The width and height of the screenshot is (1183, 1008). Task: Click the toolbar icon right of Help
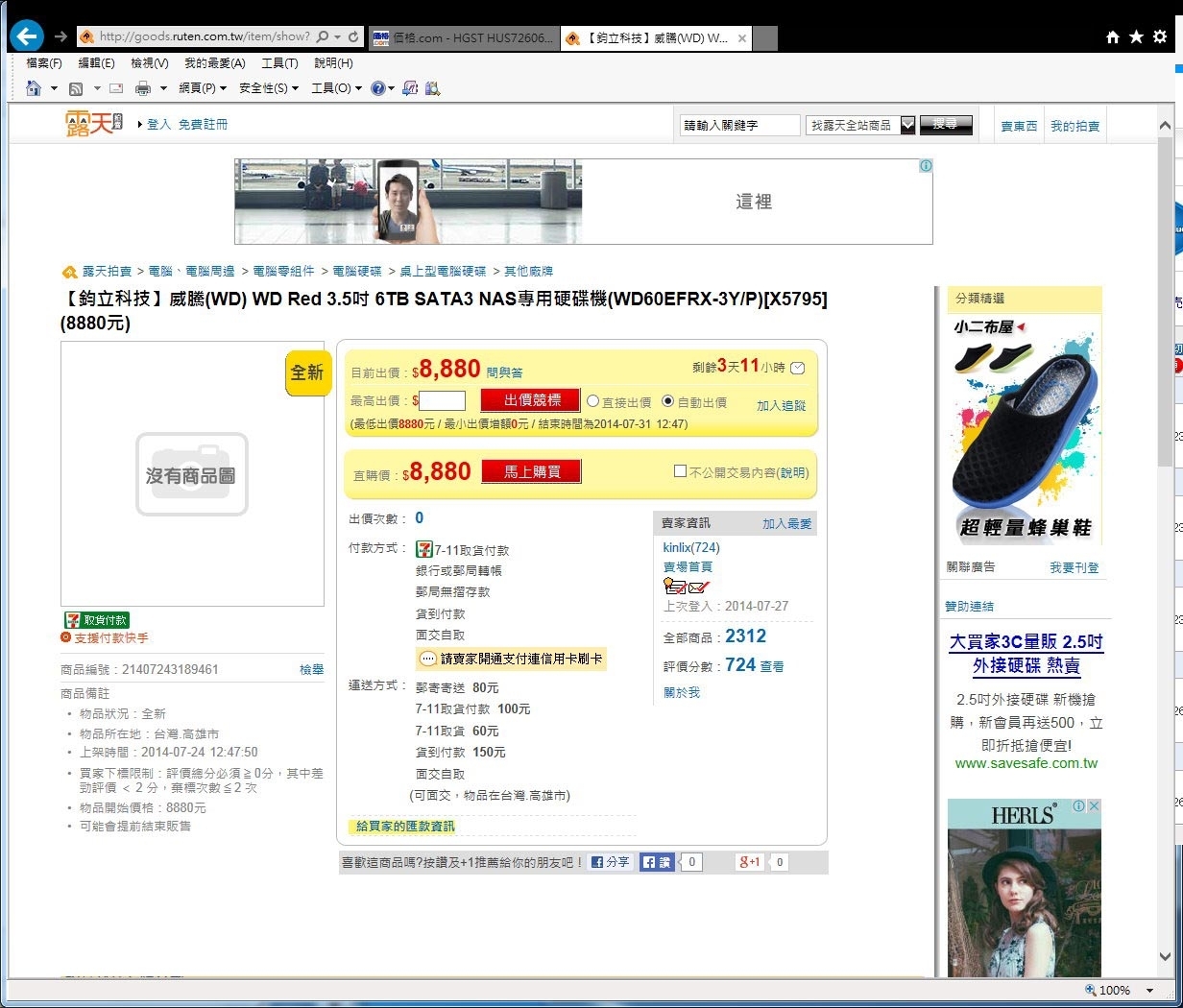[410, 88]
